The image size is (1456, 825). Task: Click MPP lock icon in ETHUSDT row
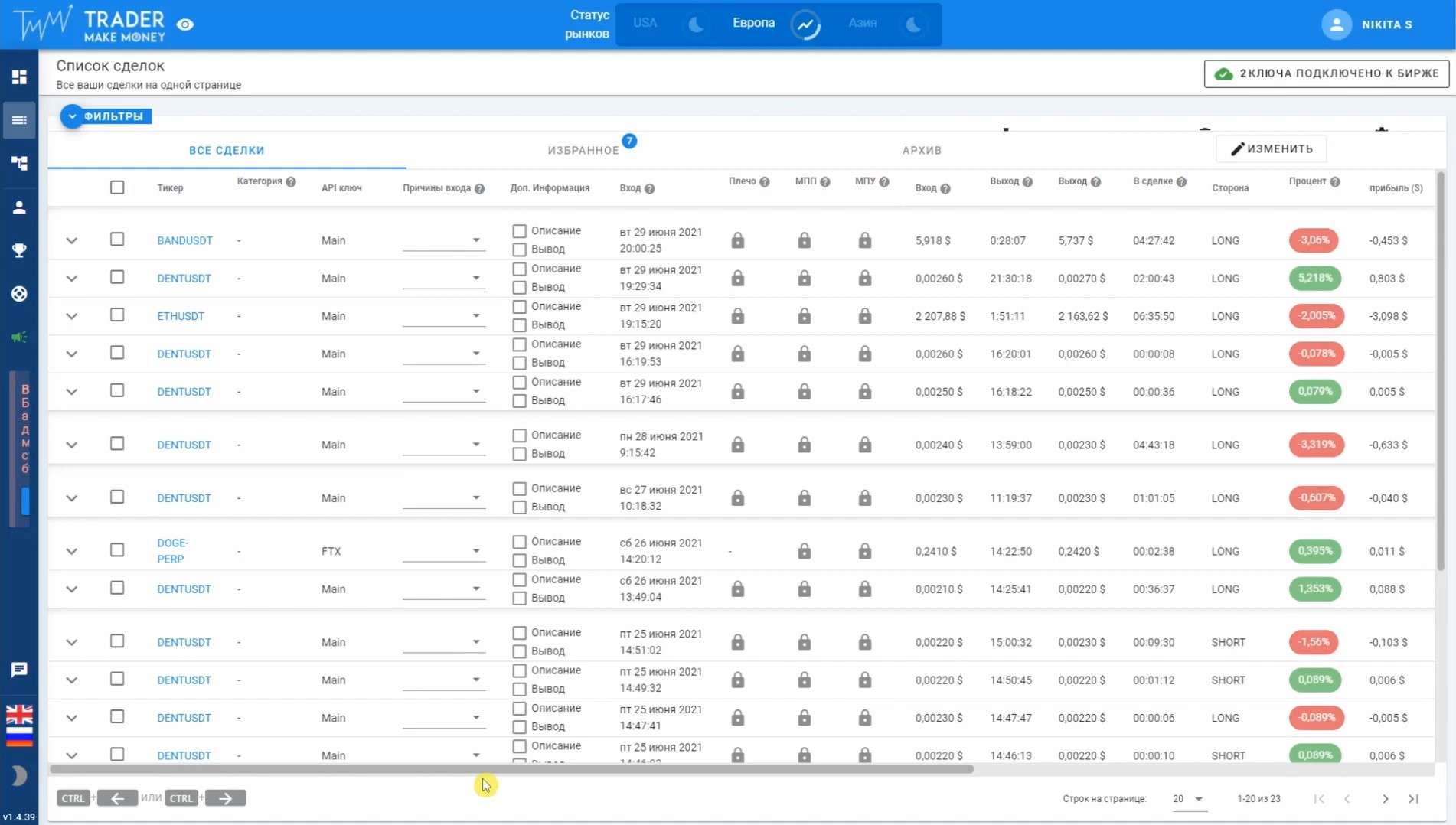pyautogui.click(x=804, y=315)
